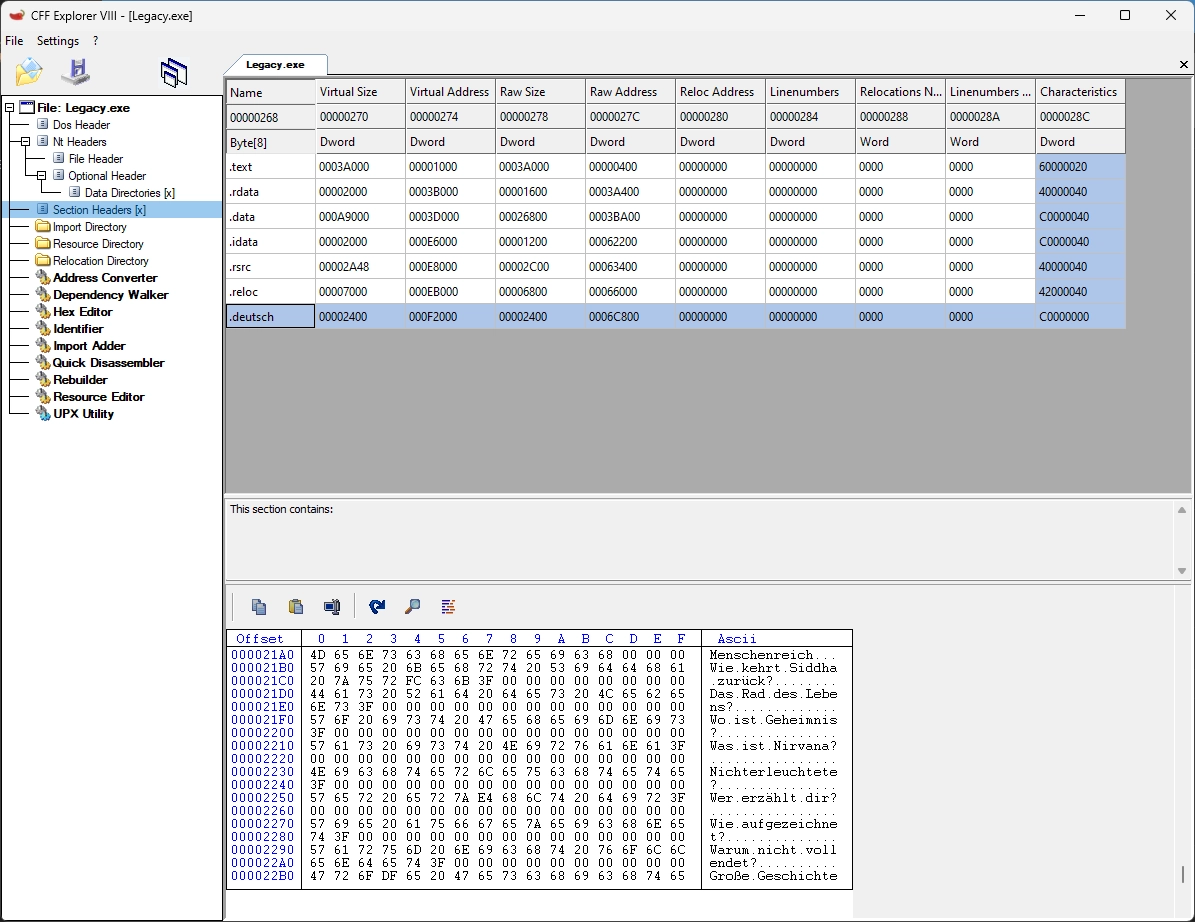Collapse the File: Legacy.exe root node
Screen dimensions: 1195x922
point(9,107)
